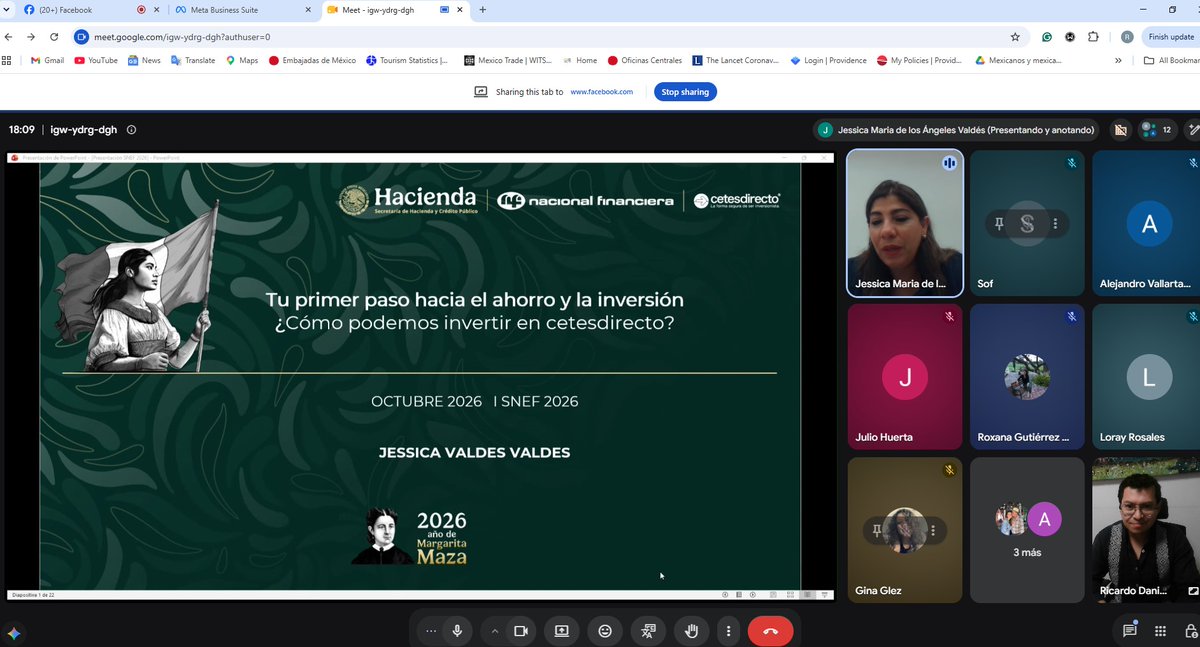Open the Gmail bookmark
The width and height of the screenshot is (1200, 647).
coord(46,60)
